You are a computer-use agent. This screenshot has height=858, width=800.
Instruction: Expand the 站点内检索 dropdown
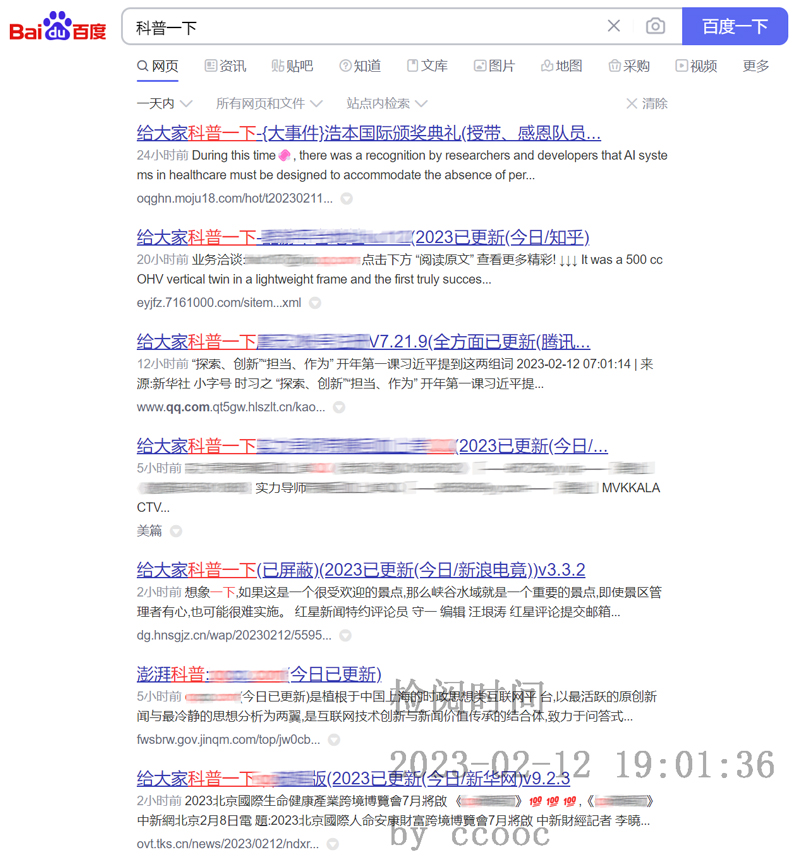(386, 103)
